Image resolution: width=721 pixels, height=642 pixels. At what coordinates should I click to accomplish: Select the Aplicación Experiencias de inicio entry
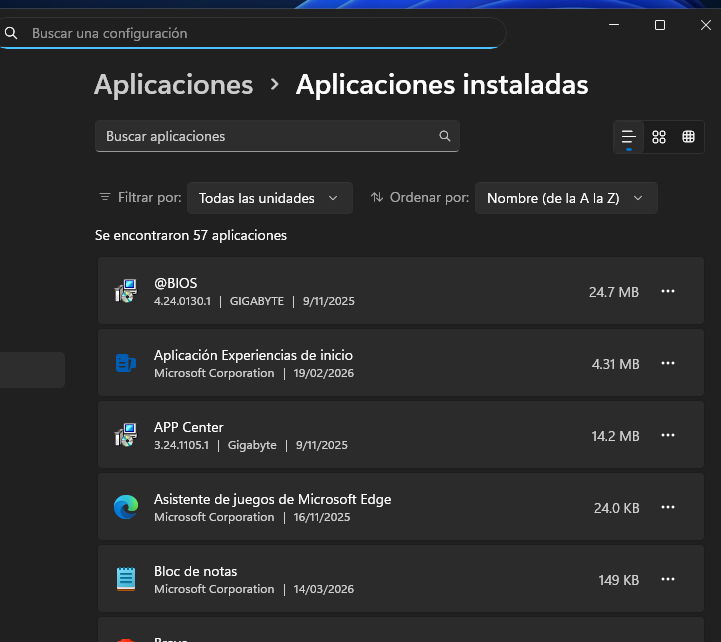click(x=401, y=363)
